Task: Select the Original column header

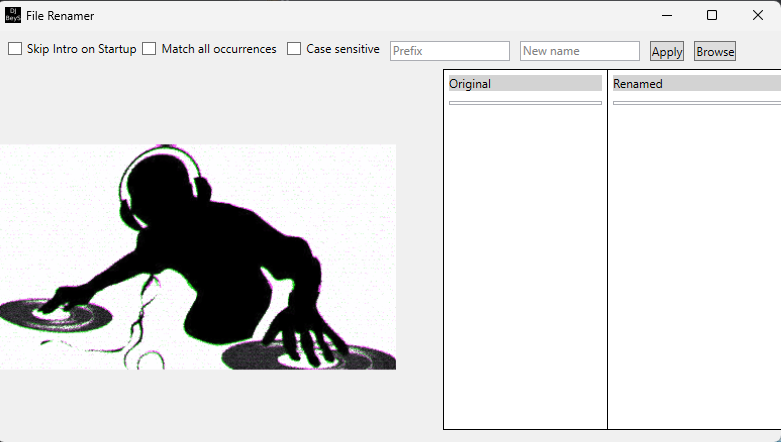Action: tap(525, 84)
